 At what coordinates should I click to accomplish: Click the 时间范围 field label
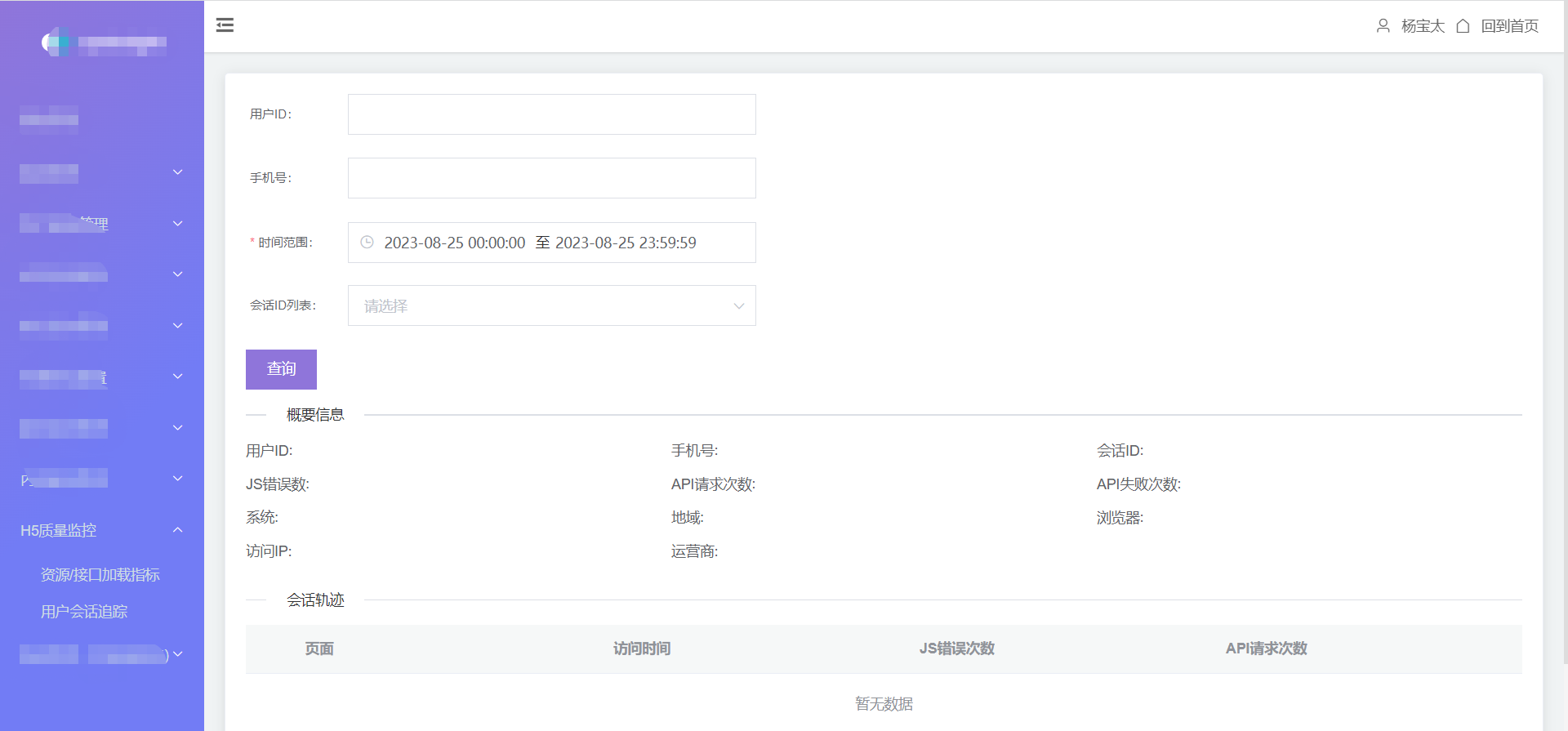[x=285, y=243]
